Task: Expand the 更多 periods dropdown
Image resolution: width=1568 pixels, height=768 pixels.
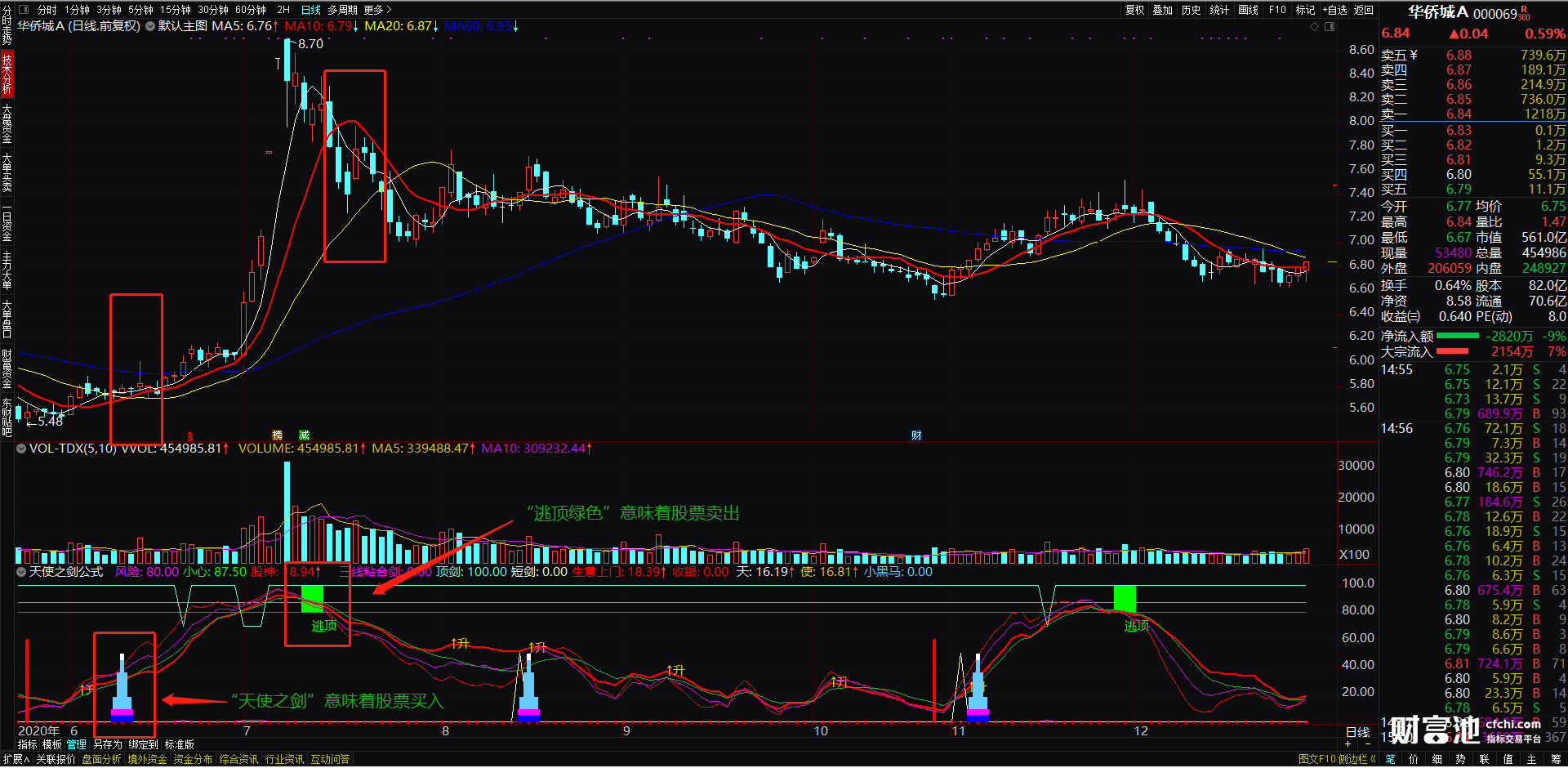Action: (377, 10)
